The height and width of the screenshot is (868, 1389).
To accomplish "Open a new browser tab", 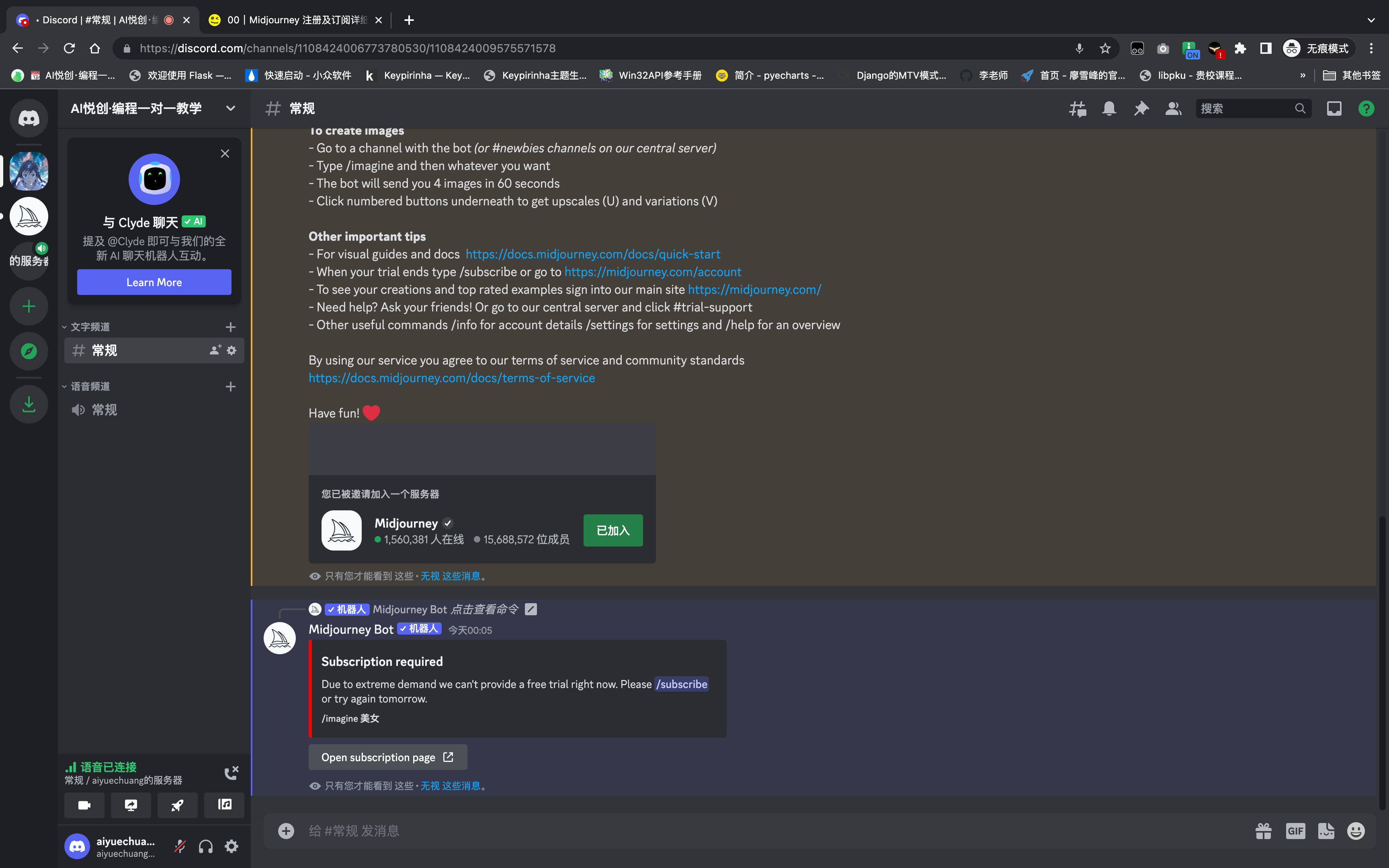I will coord(409,20).
